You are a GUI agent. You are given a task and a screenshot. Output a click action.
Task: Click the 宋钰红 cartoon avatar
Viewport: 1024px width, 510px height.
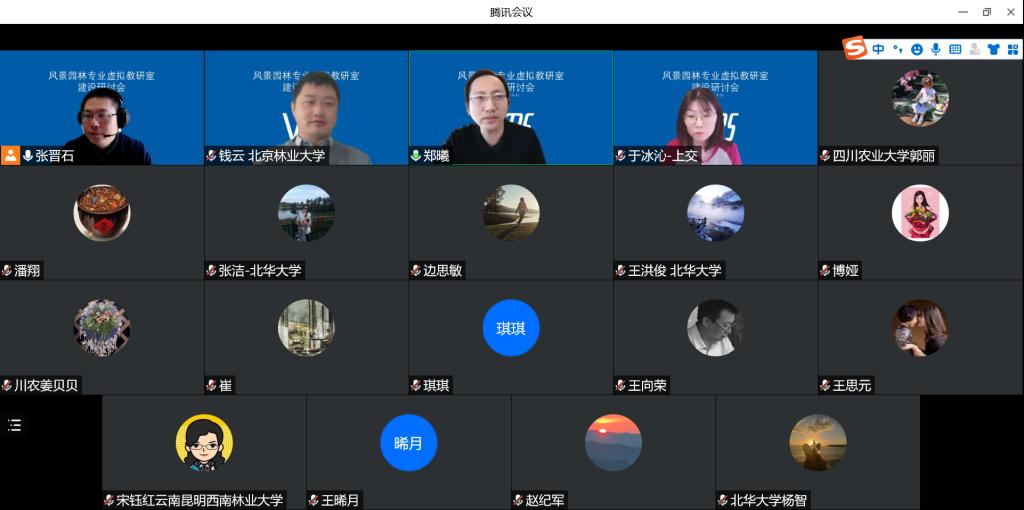point(204,442)
